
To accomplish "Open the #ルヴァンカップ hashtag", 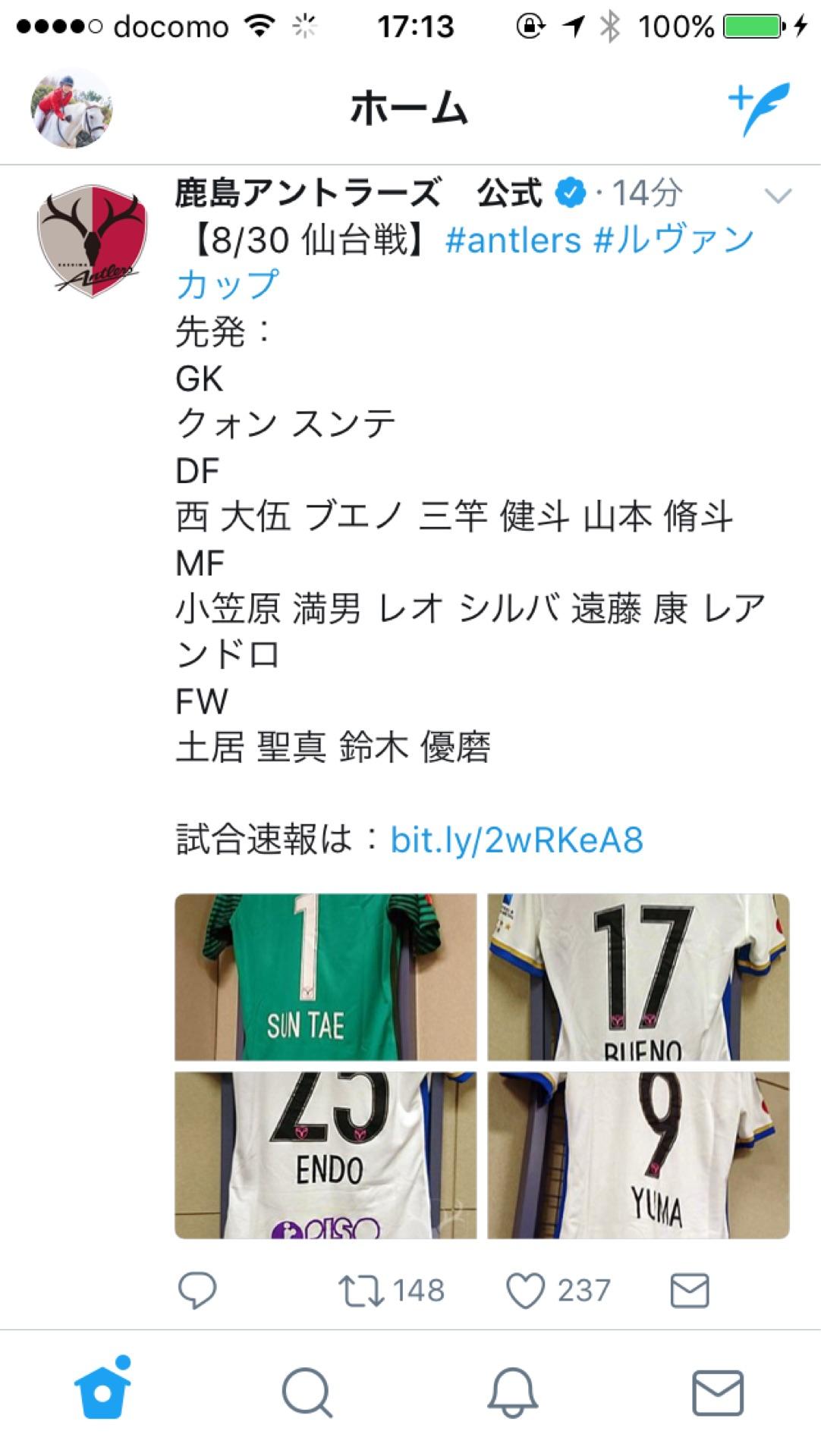I will [465, 262].
